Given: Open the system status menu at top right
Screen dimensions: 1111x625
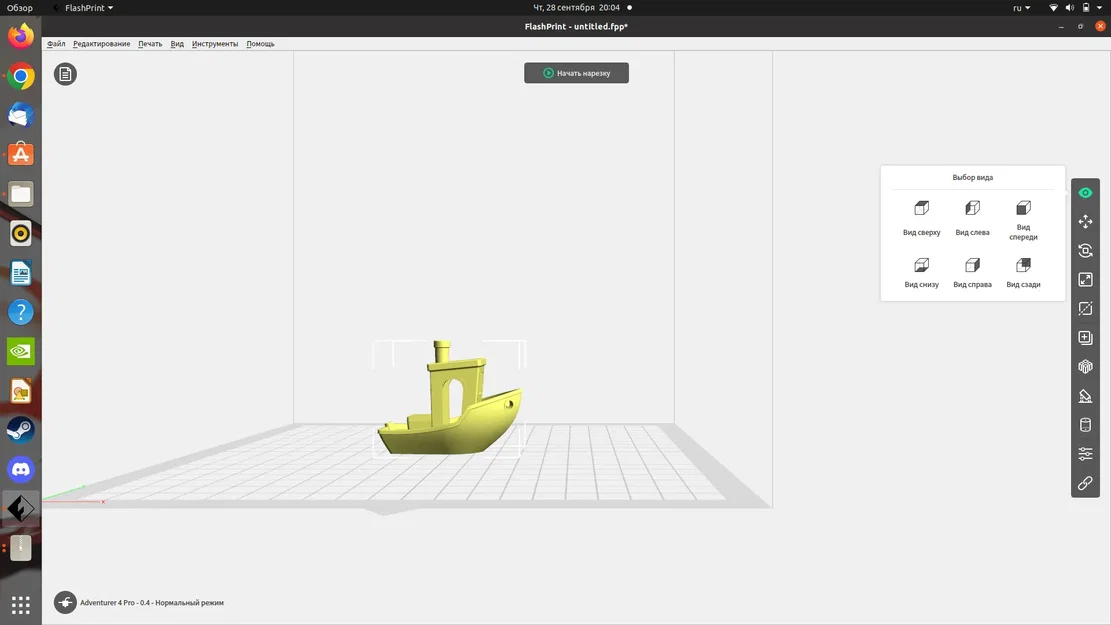Looking at the screenshot, I should coord(1075,7).
